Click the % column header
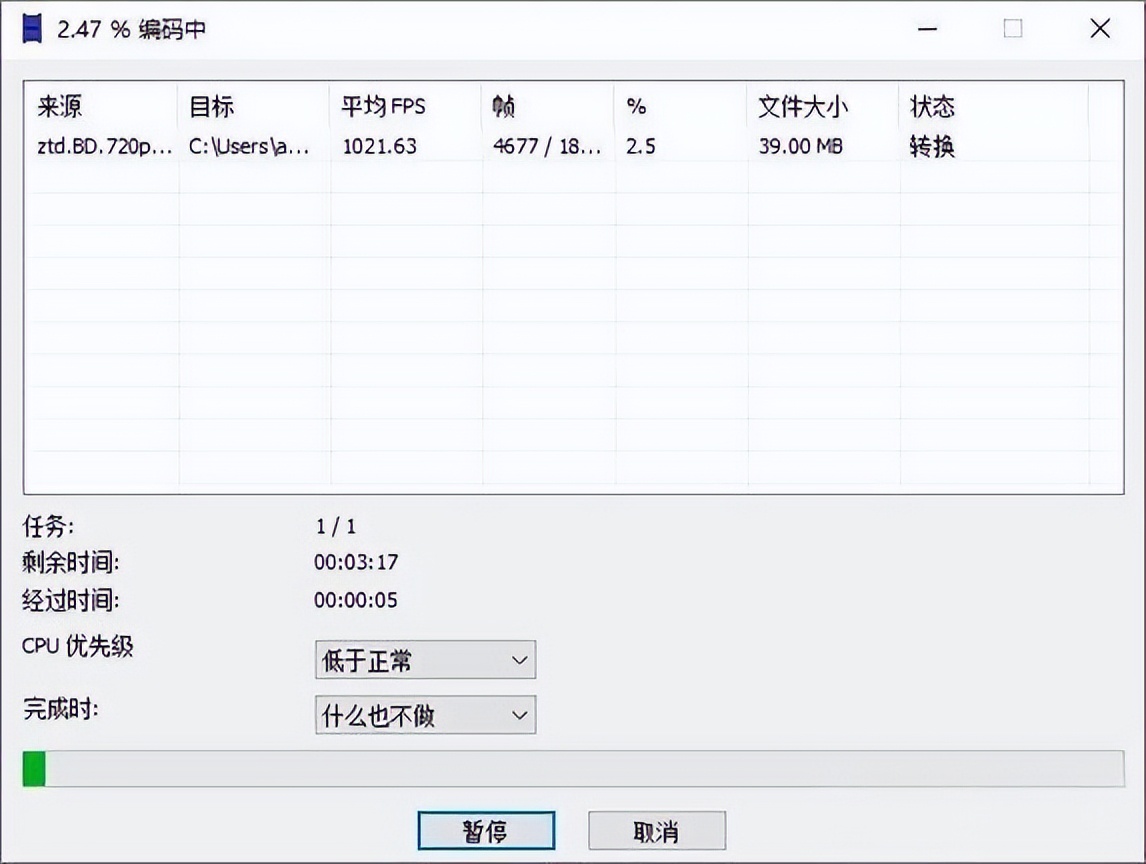1146x864 pixels. (x=633, y=105)
